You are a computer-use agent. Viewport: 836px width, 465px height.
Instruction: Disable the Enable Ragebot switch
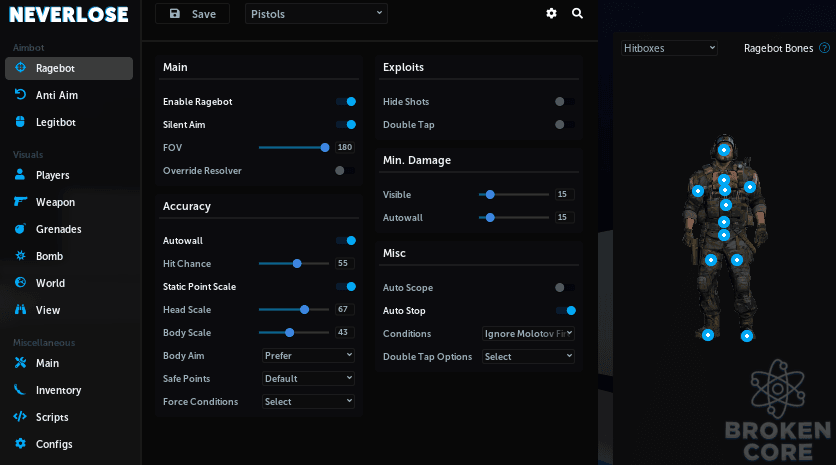click(346, 101)
